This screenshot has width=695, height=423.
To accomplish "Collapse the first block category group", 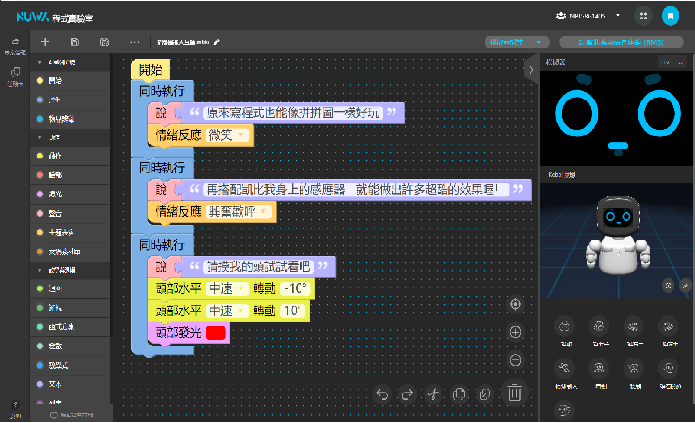I will [39, 63].
